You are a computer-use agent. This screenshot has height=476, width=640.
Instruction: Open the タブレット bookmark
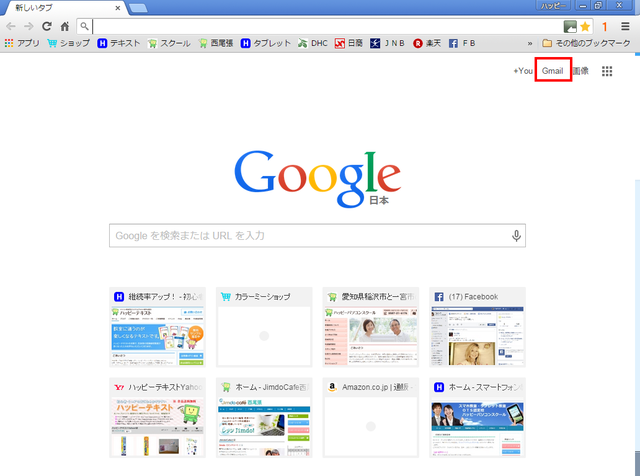[266, 43]
